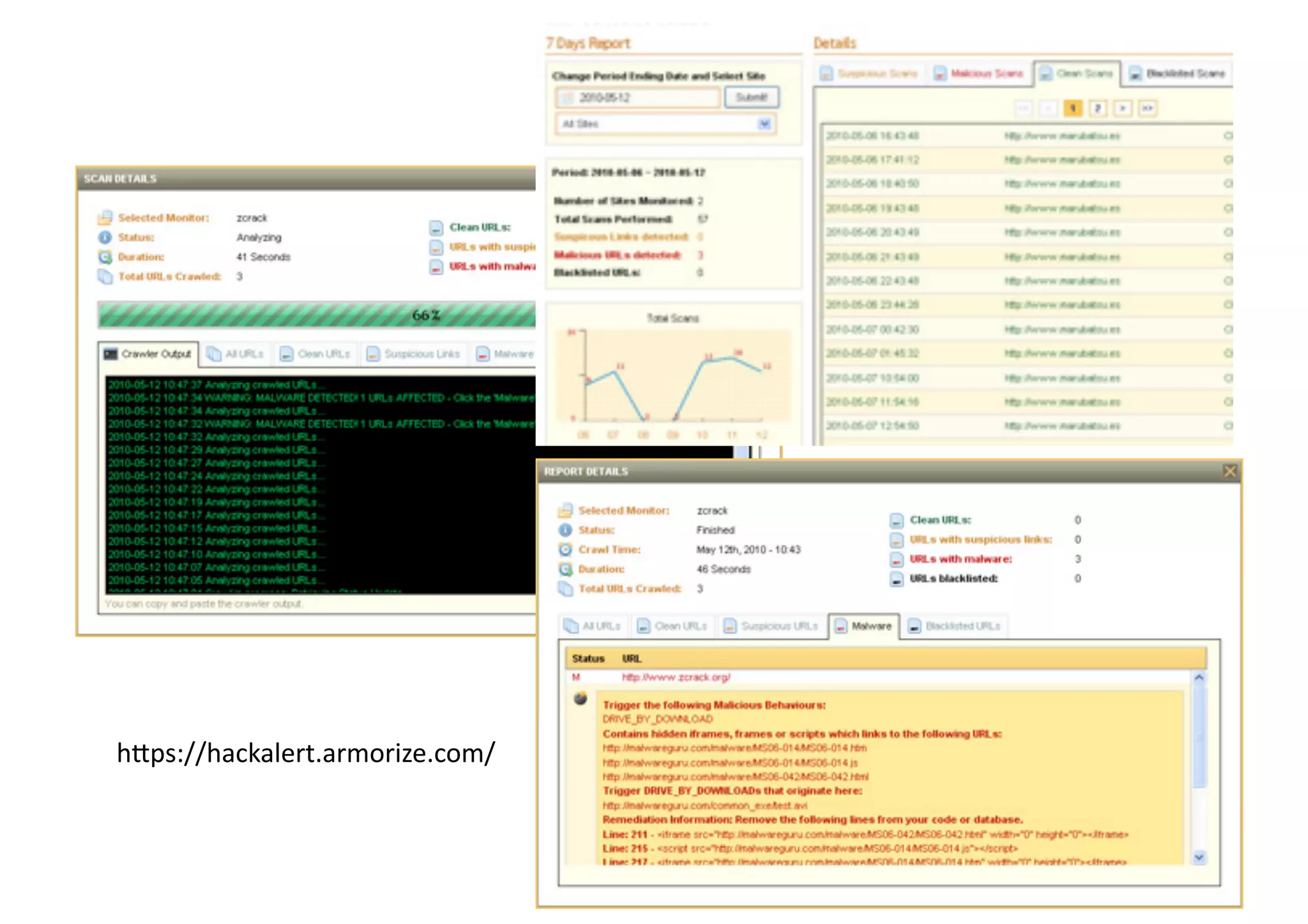Screen dimensions: 1308x924
Task: Click previous page arrow in Details pagination
Action: tap(1048, 108)
